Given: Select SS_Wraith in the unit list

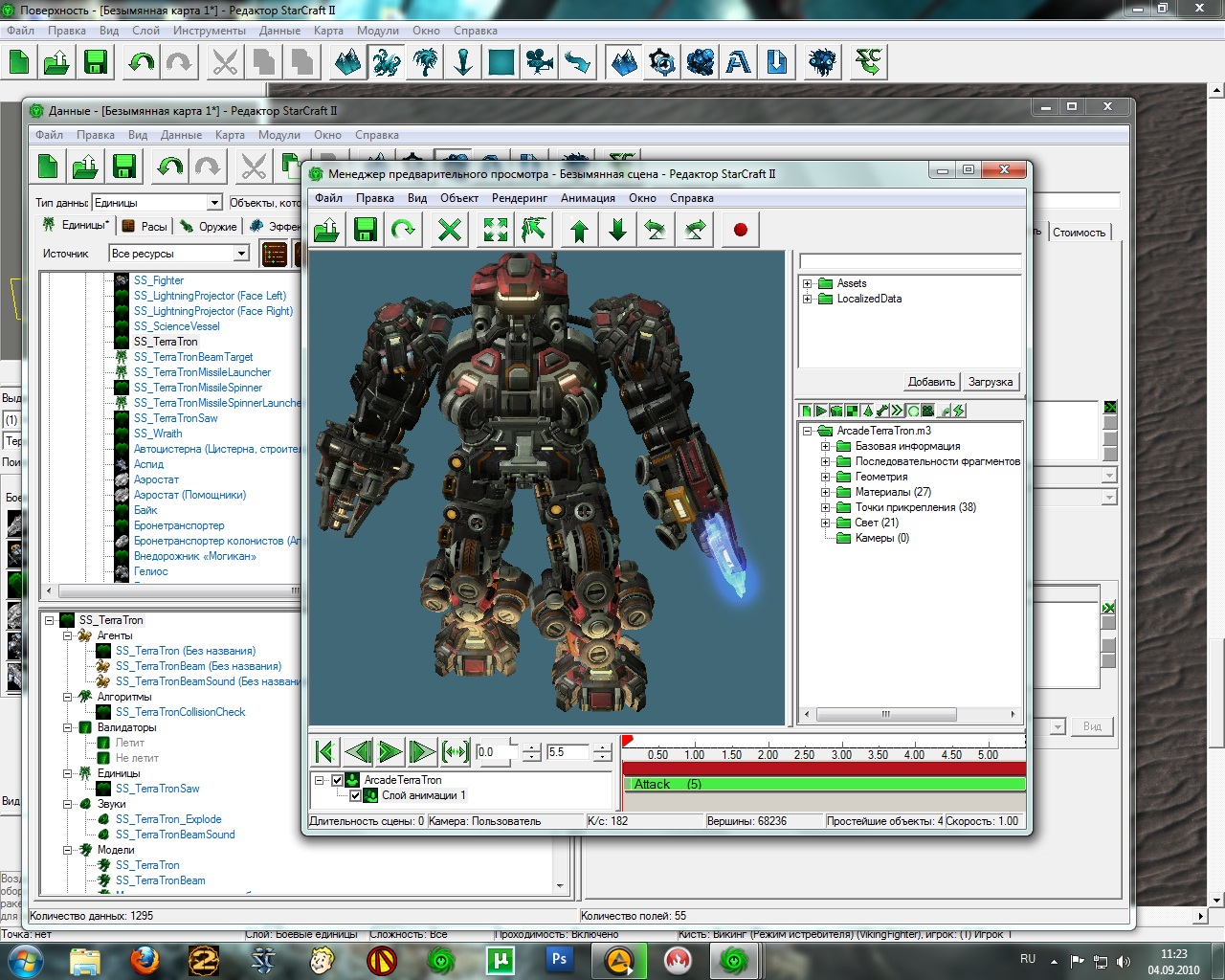Looking at the screenshot, I should tap(158, 434).
